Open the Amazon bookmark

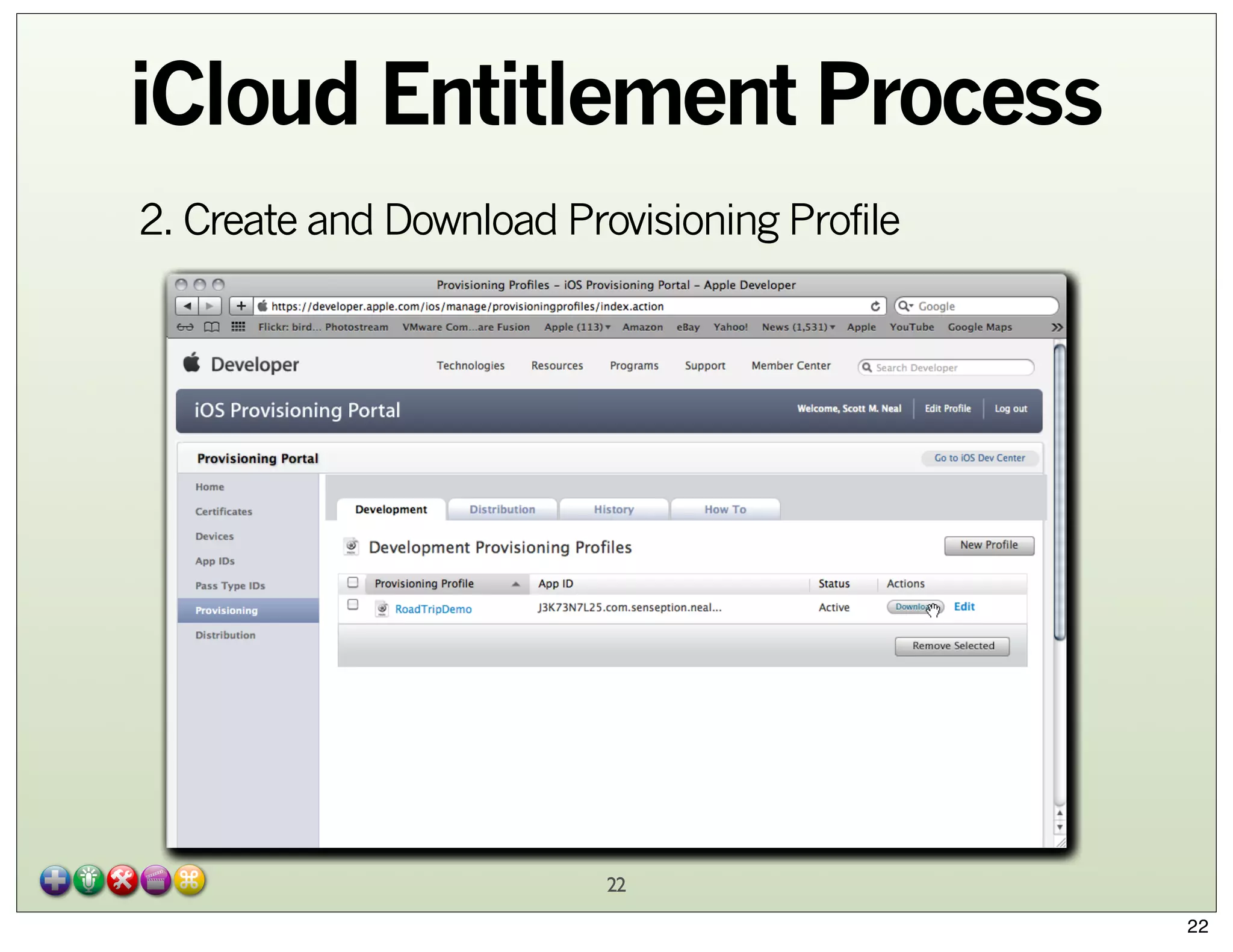(642, 327)
